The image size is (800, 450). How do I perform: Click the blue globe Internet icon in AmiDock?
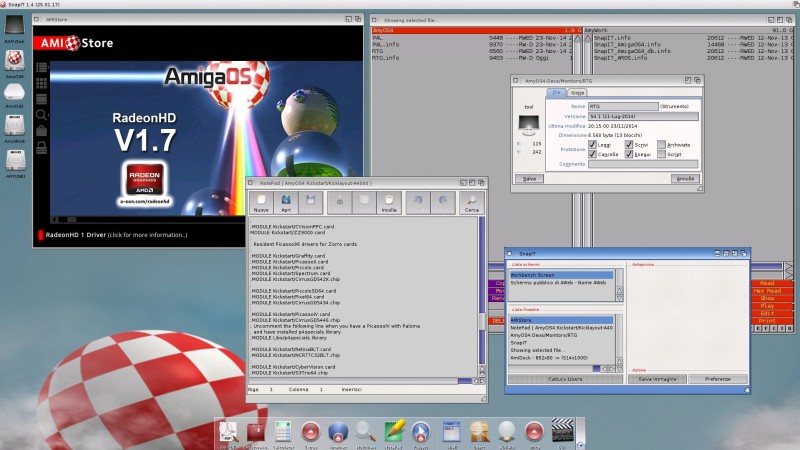tap(338, 433)
